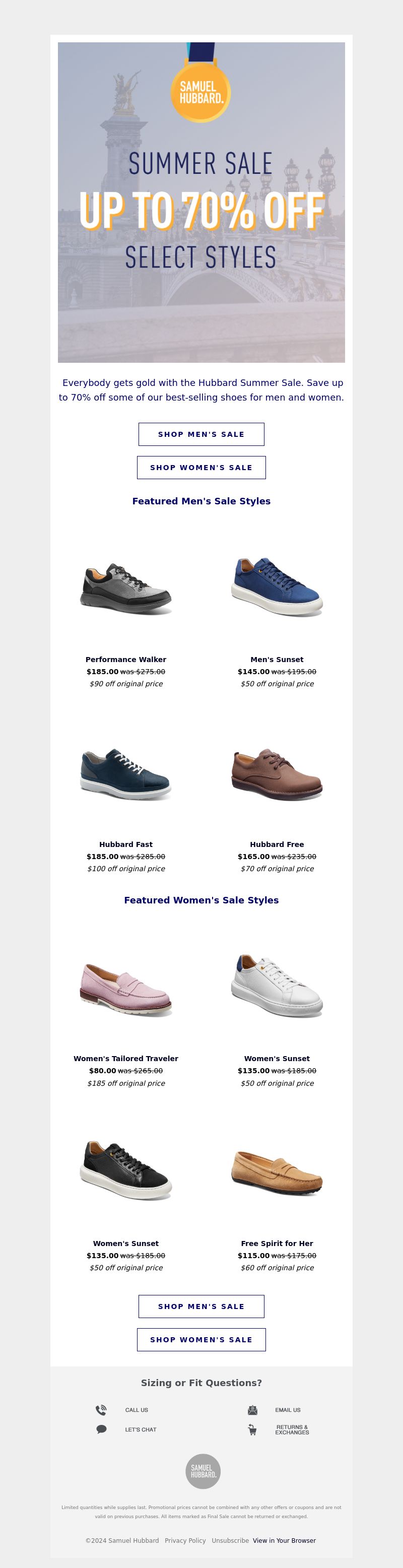Click the chat bubble icon
The width and height of the screenshot is (403, 1568).
pos(102,1429)
